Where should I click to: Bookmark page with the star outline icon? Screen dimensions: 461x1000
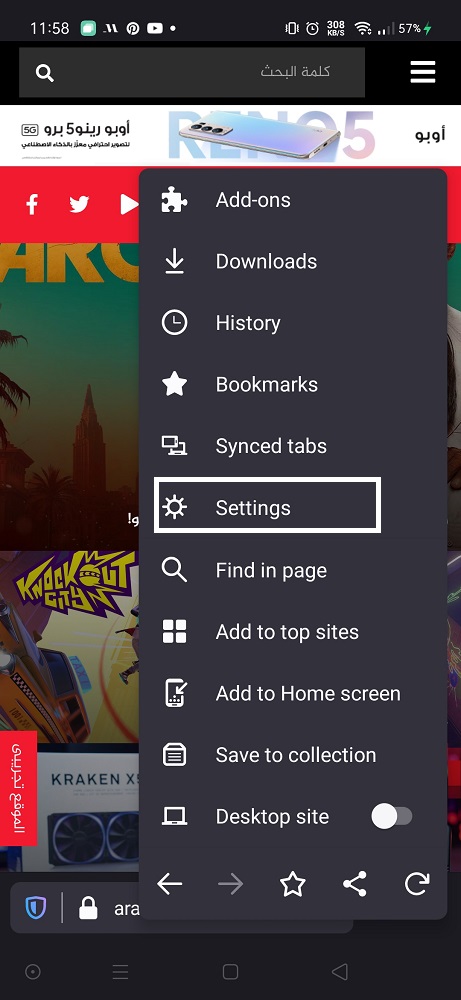coord(293,884)
